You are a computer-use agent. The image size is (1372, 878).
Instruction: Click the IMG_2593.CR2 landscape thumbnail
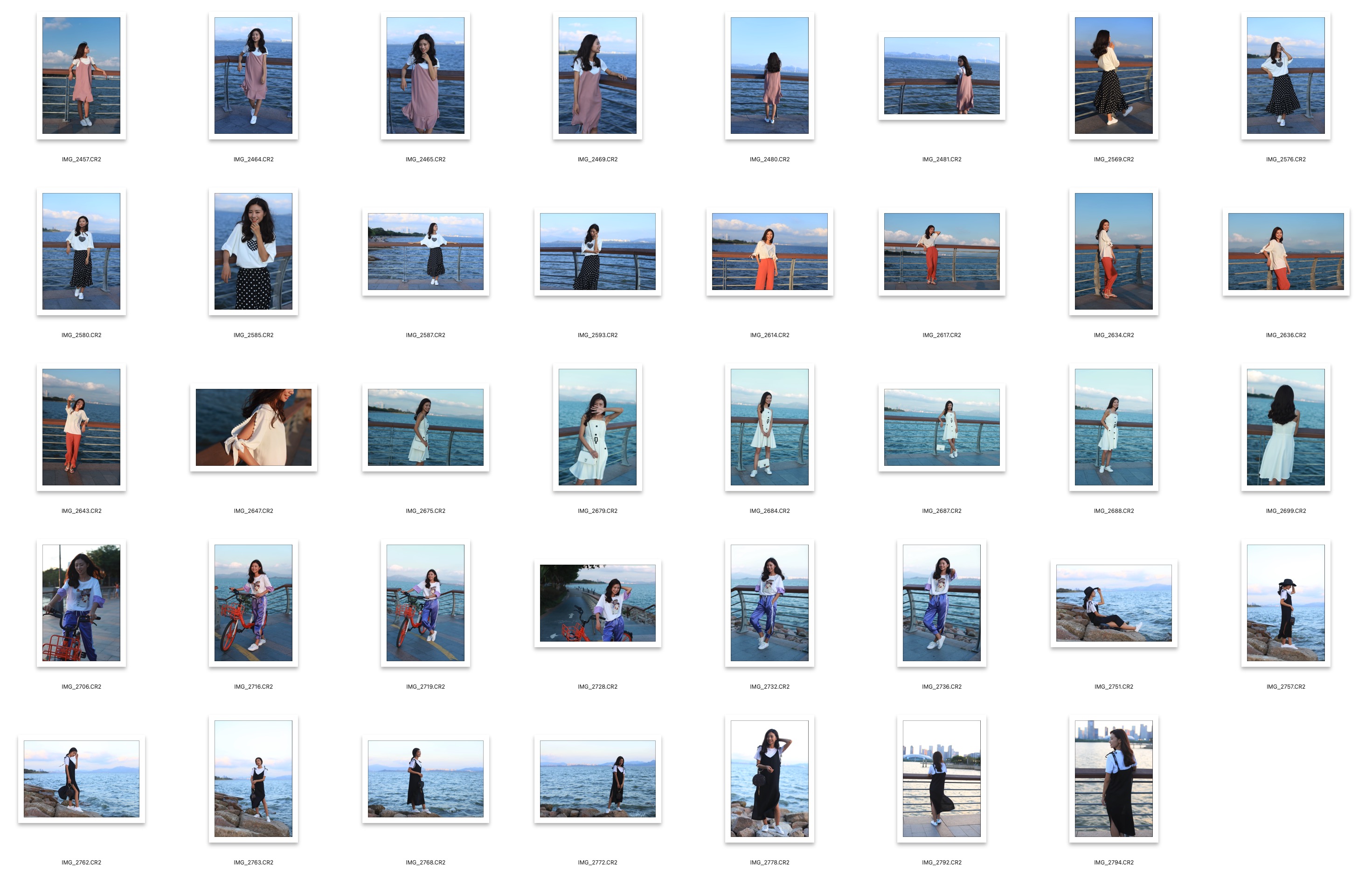(x=597, y=251)
